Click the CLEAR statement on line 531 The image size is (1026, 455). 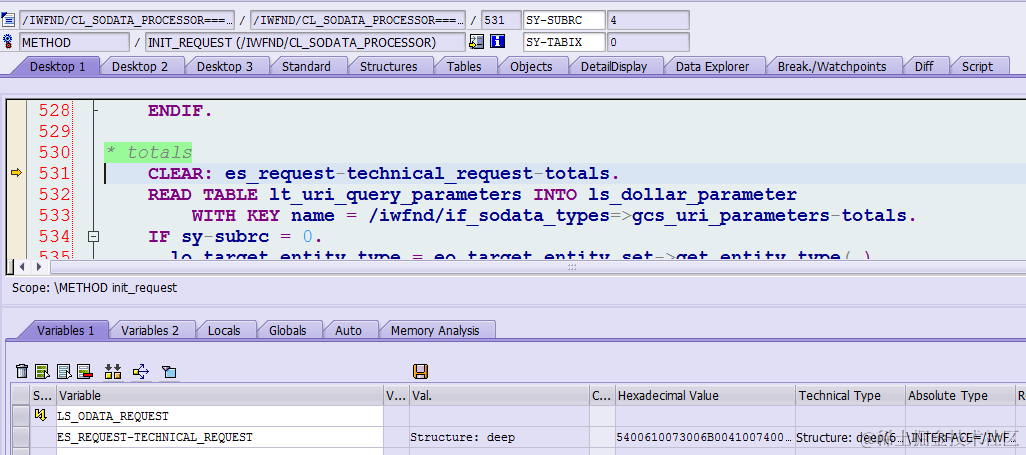tap(383, 173)
